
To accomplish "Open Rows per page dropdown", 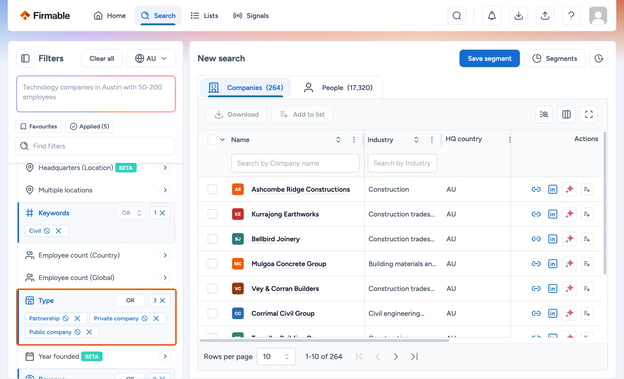I will pos(276,357).
